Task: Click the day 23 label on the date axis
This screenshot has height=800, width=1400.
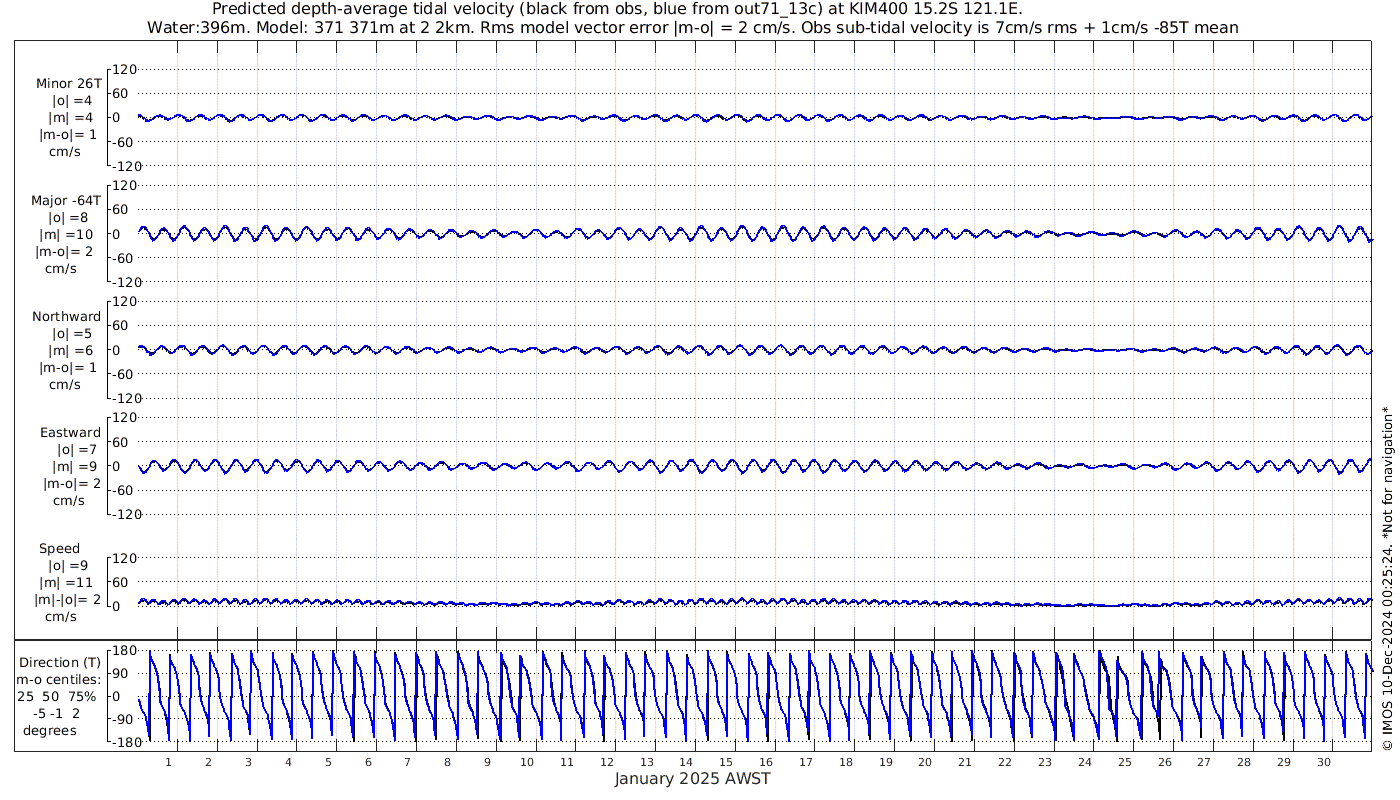Action: pyautogui.click(x=1044, y=762)
